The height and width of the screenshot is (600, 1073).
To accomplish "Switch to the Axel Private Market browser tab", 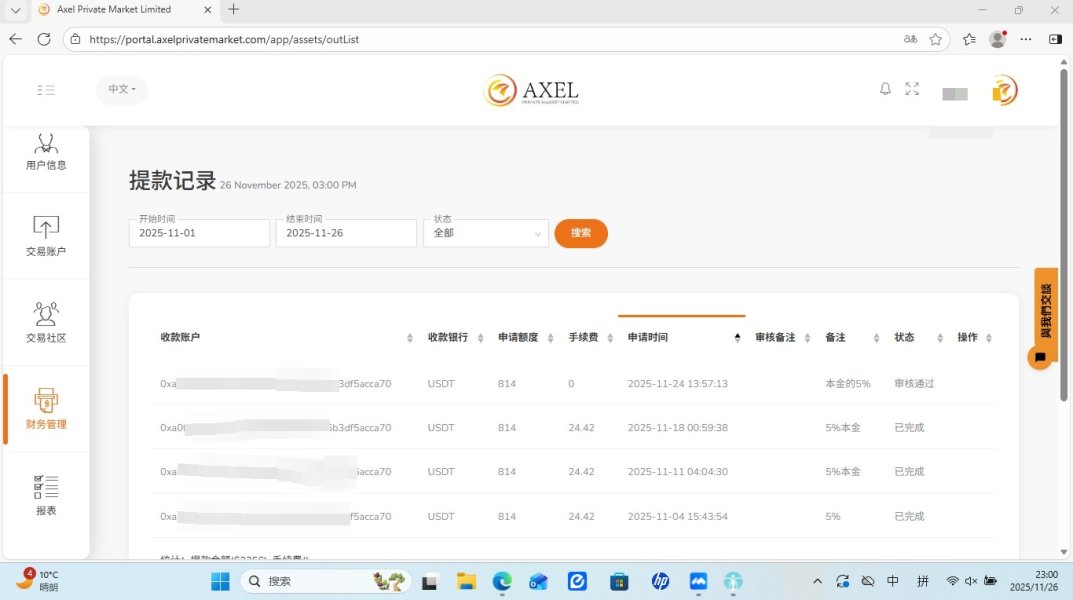I will pos(115,10).
